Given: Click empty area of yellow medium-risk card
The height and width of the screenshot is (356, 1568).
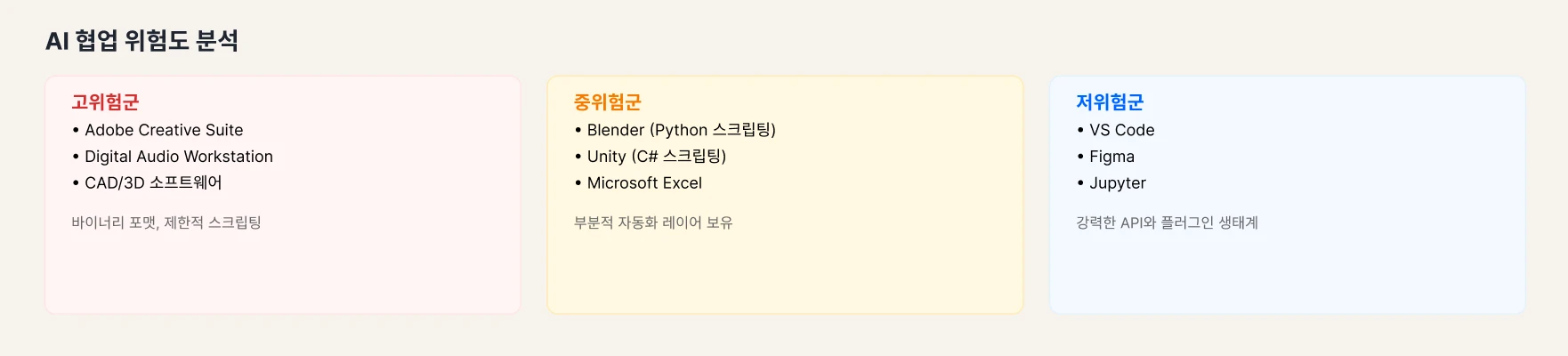Looking at the screenshot, I should pos(785,271).
